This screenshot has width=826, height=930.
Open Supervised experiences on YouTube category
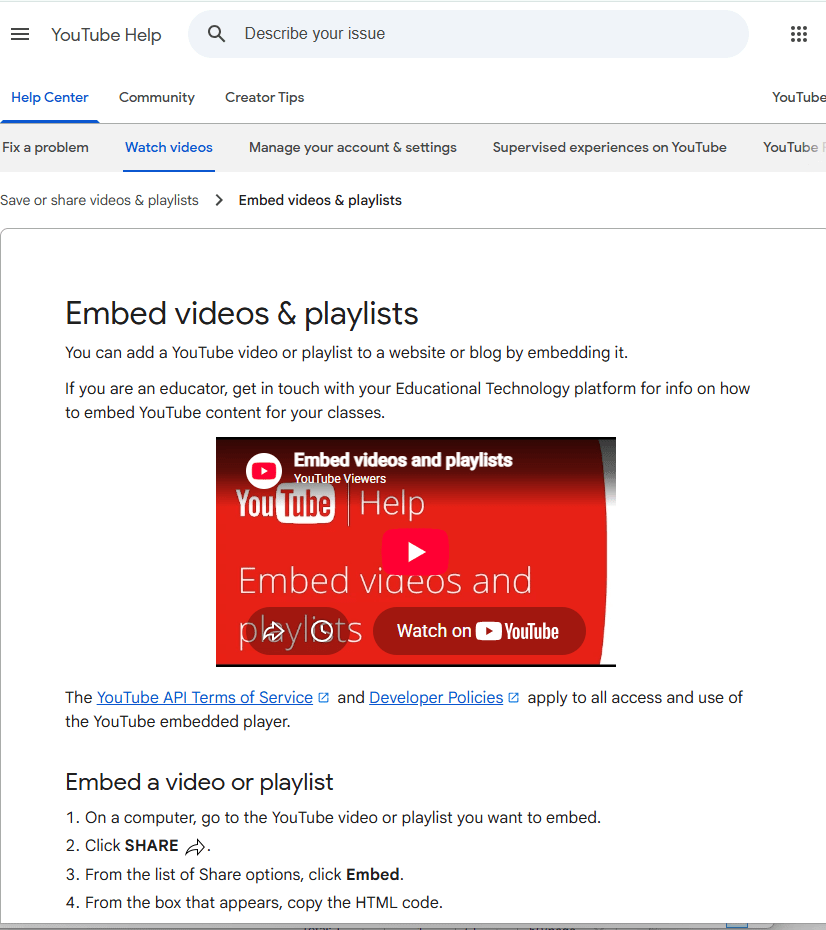(610, 147)
